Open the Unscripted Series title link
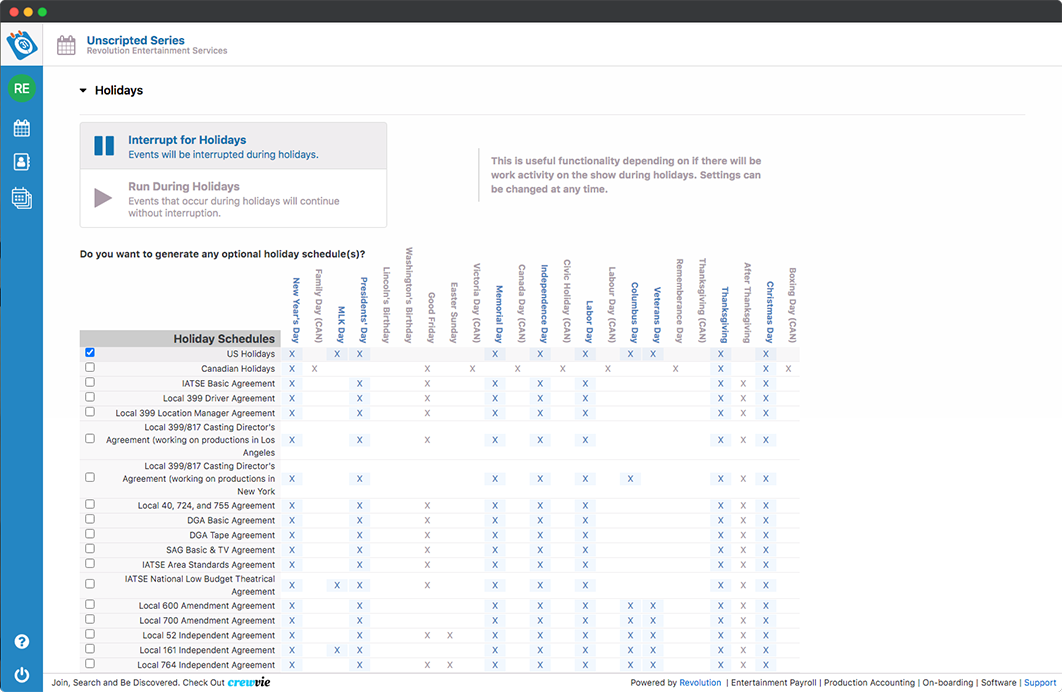Image resolution: width=1062 pixels, height=692 pixels. click(135, 40)
